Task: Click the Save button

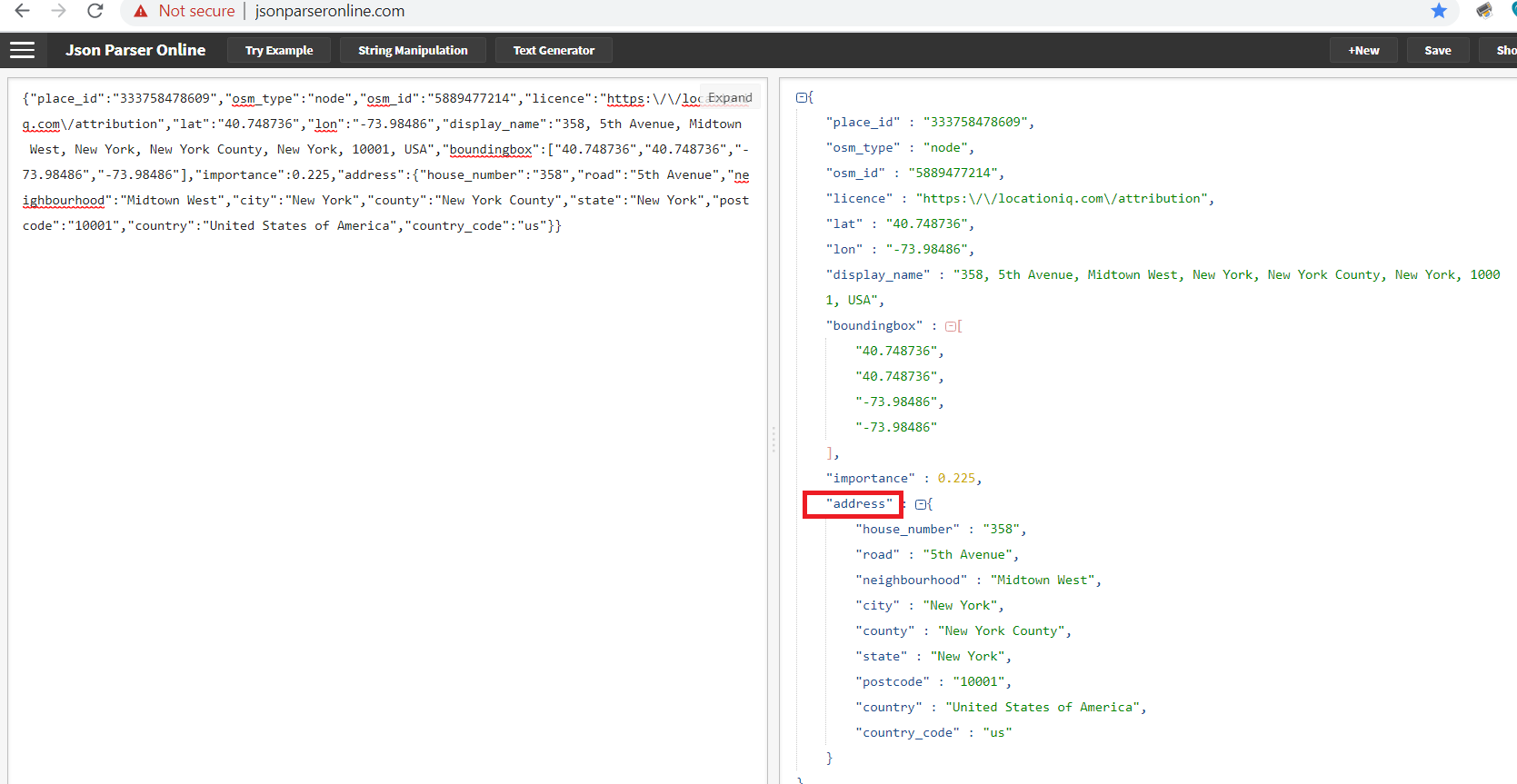Action: pos(1437,51)
